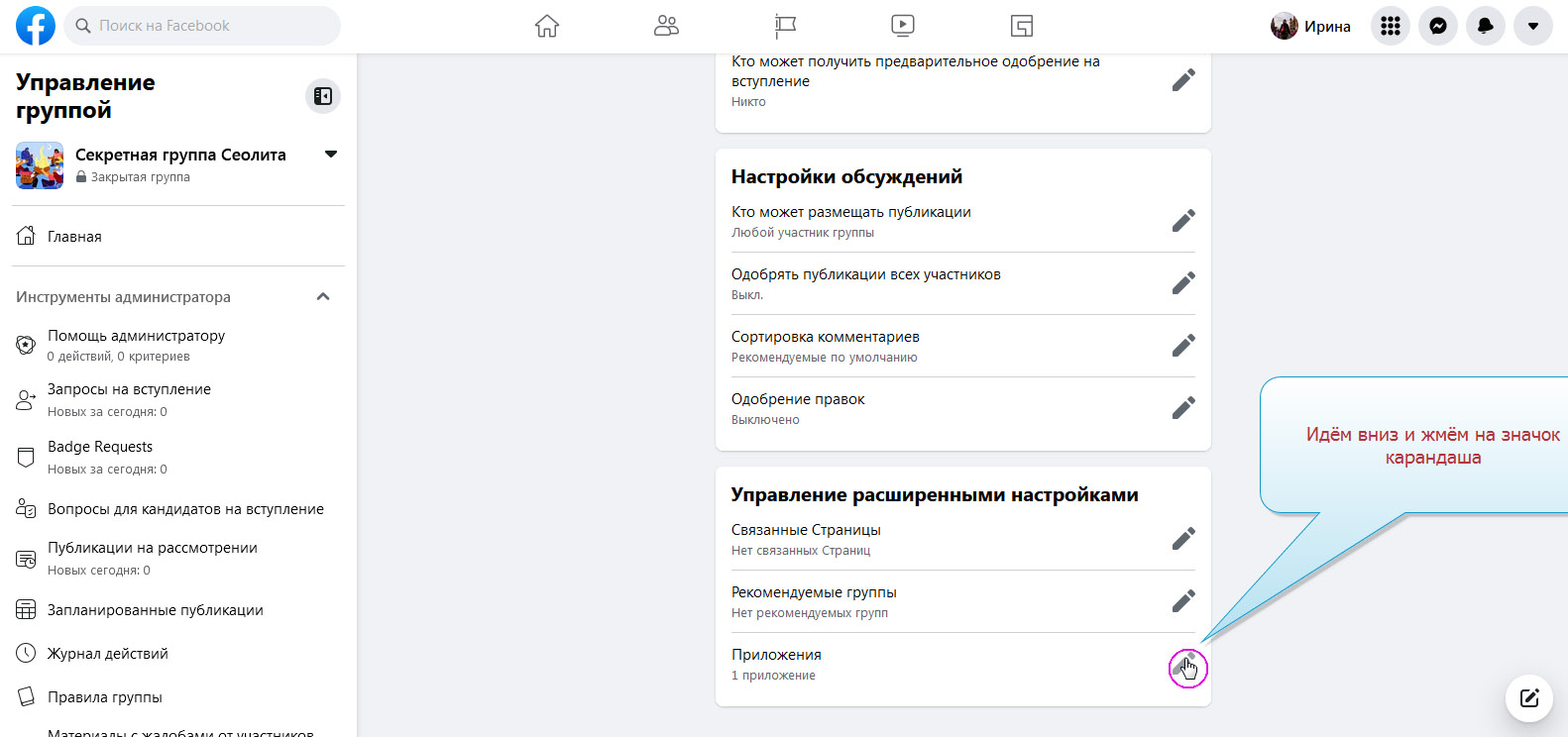Open Главная in the sidebar

74,237
